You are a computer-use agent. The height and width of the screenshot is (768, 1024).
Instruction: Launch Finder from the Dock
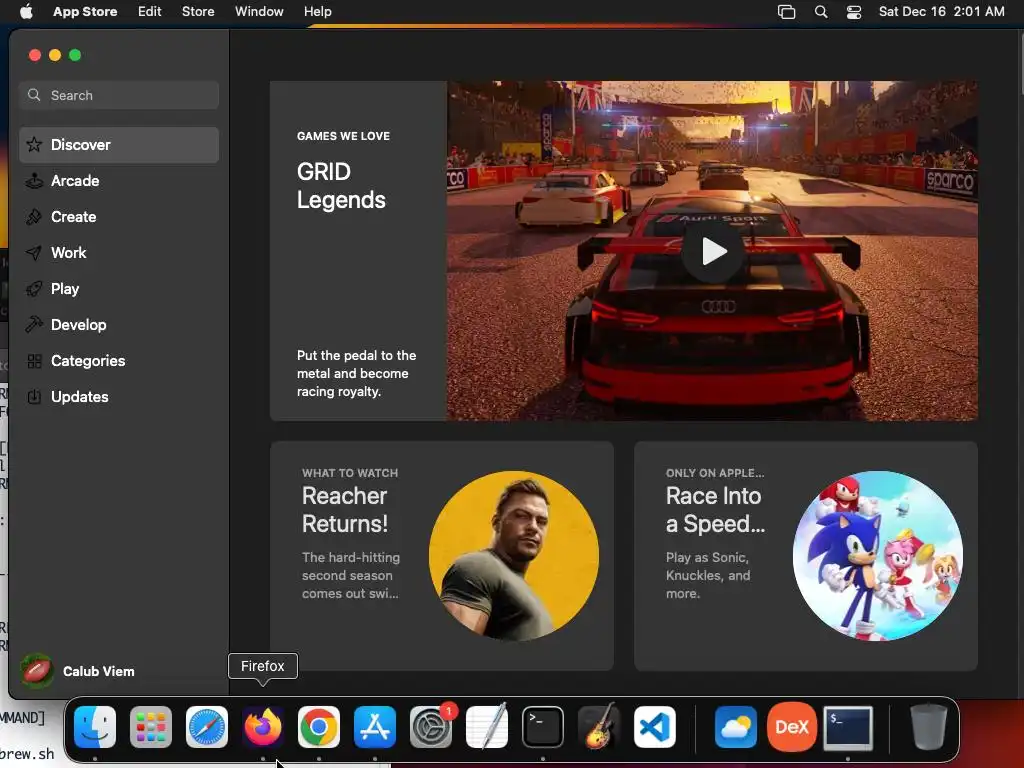95,727
